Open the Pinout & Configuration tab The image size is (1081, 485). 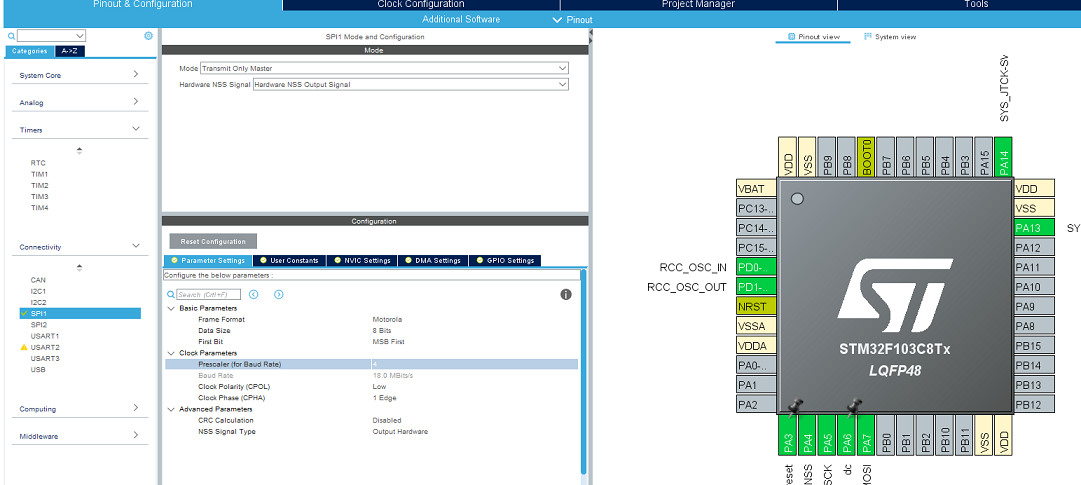[x=141, y=5]
